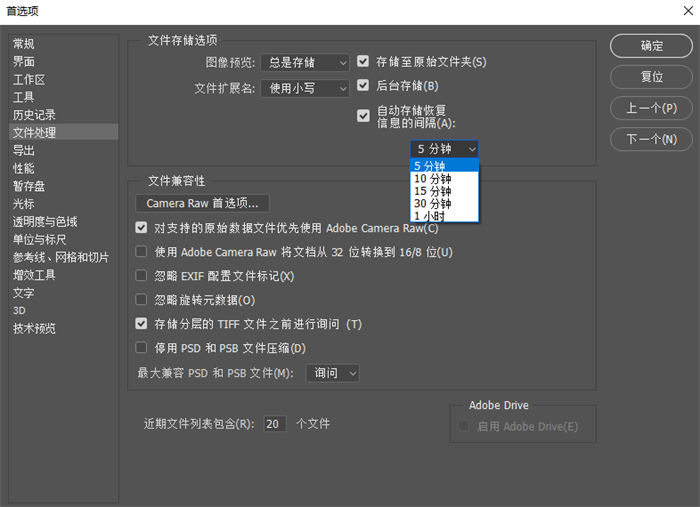This screenshot has height=507, width=700.
Task: Open the 图像预览 dropdown
Action: coord(304,62)
